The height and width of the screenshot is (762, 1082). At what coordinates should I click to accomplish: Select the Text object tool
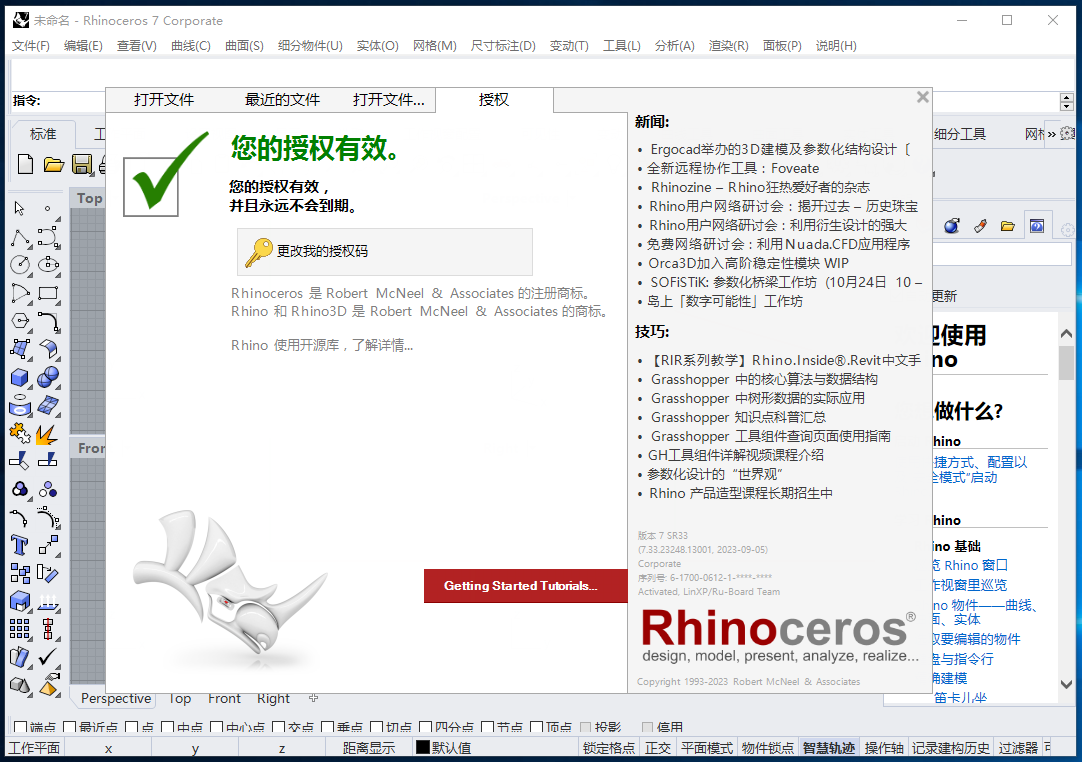(x=20, y=546)
